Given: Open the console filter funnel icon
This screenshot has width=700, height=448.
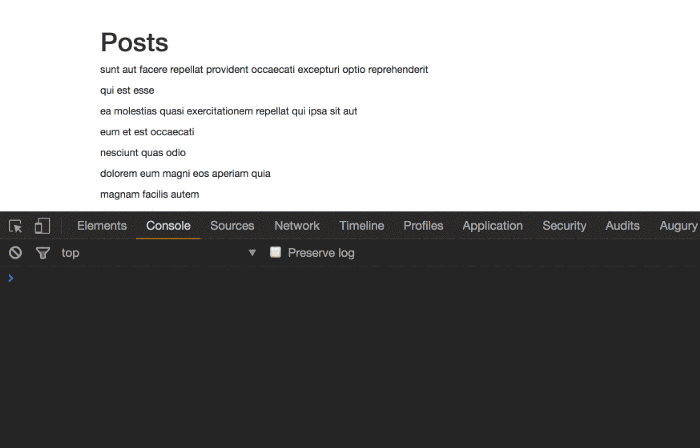Looking at the screenshot, I should [x=43, y=253].
